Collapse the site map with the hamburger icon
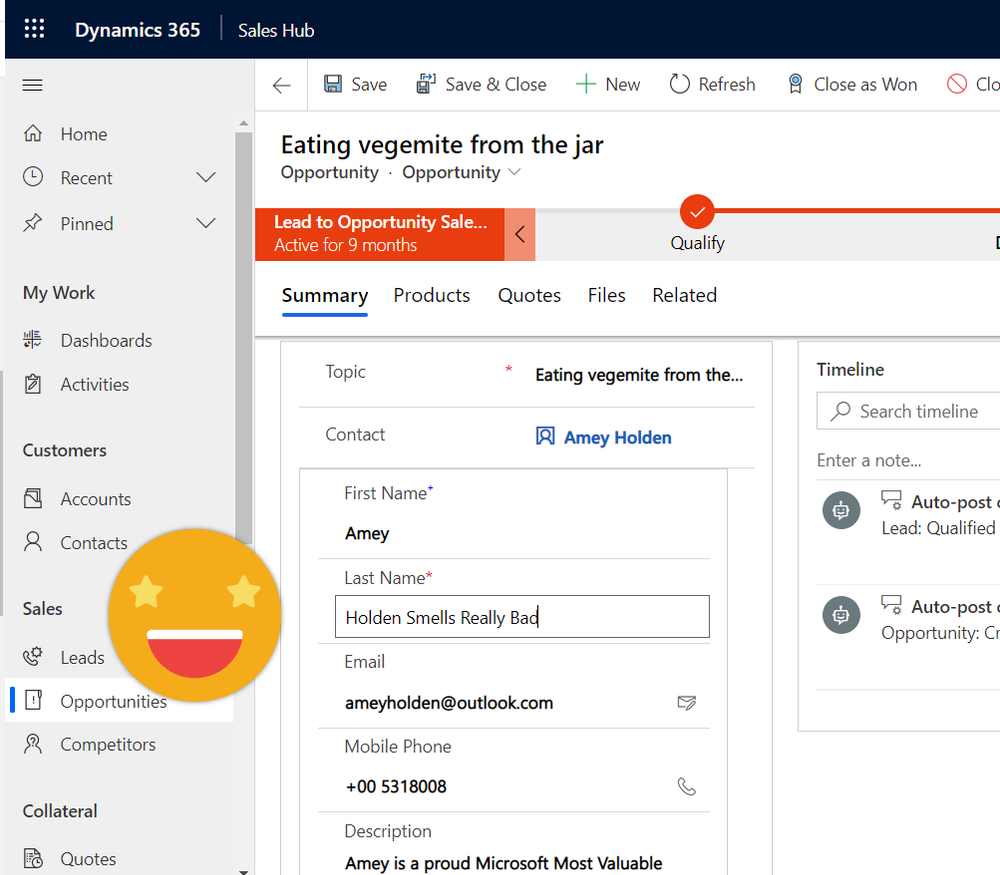The width and height of the screenshot is (1000, 875). (31, 85)
